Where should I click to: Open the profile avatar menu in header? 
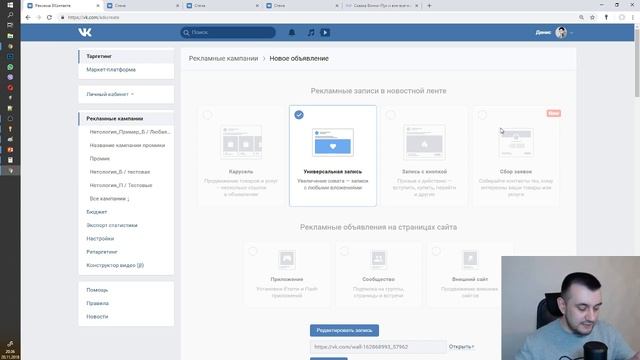561,32
